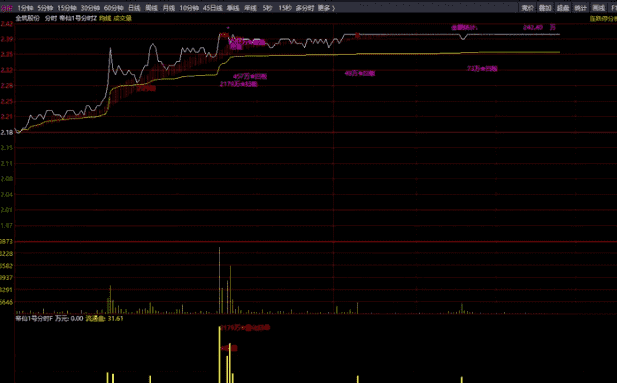Switch to 月线 monthly chart
Screen dimensions: 617x383
click(169, 8)
